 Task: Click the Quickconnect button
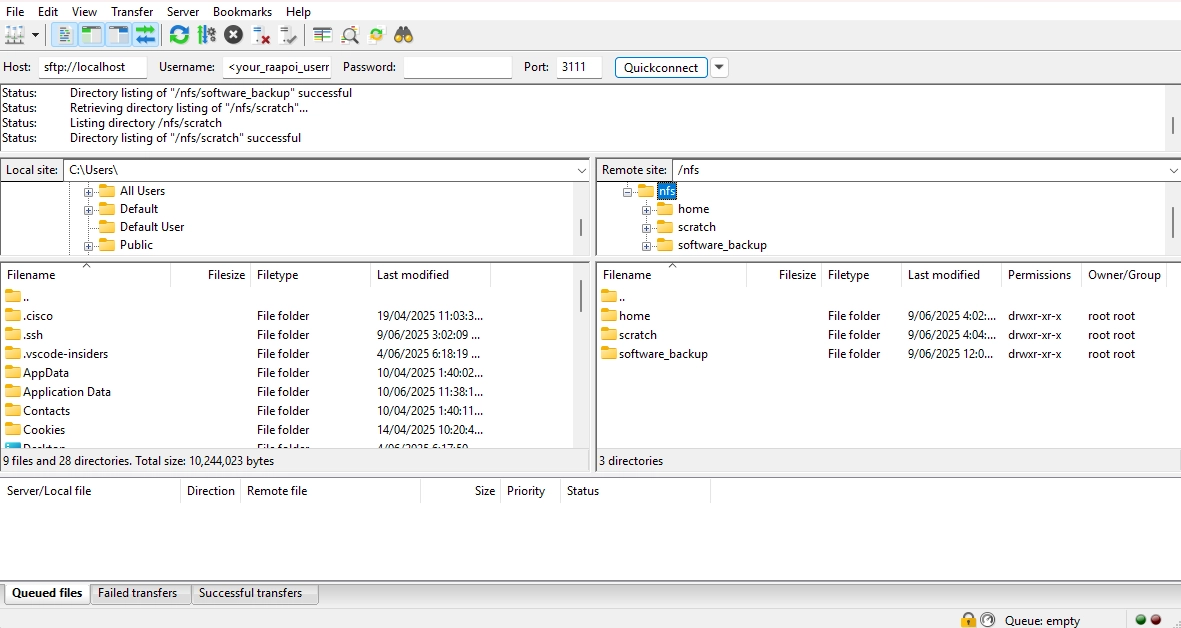click(661, 67)
